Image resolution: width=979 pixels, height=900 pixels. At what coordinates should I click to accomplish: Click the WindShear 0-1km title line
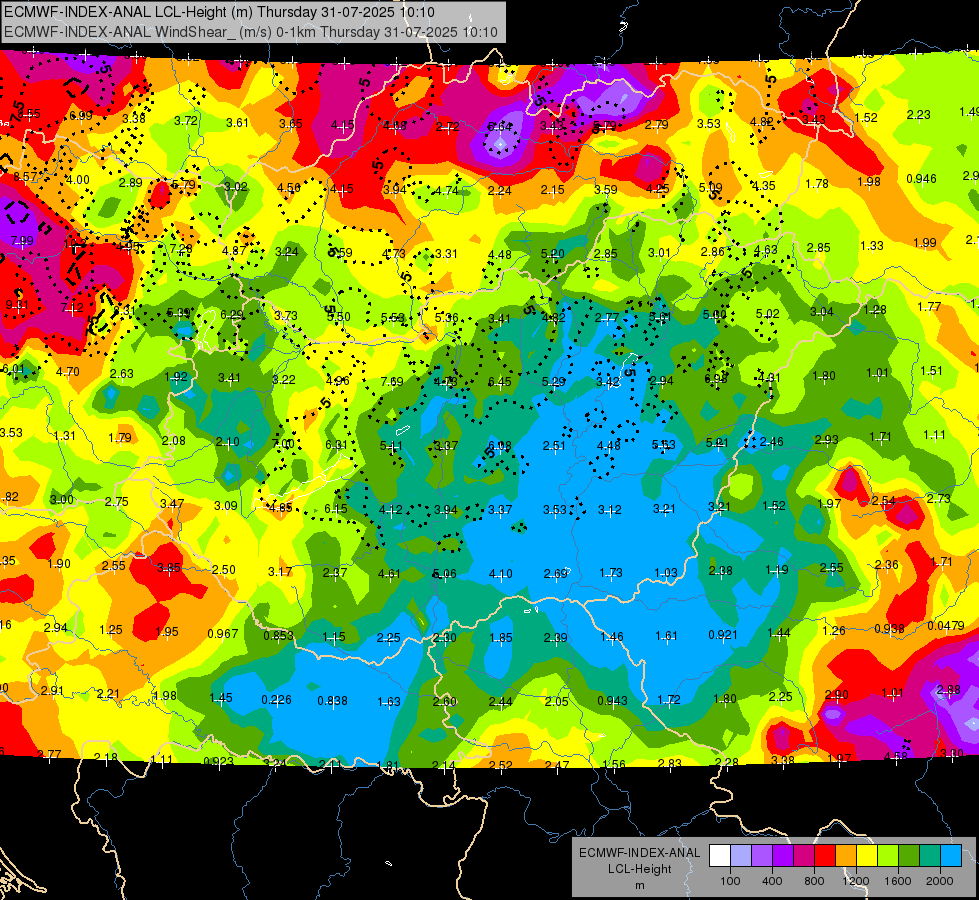[250, 32]
